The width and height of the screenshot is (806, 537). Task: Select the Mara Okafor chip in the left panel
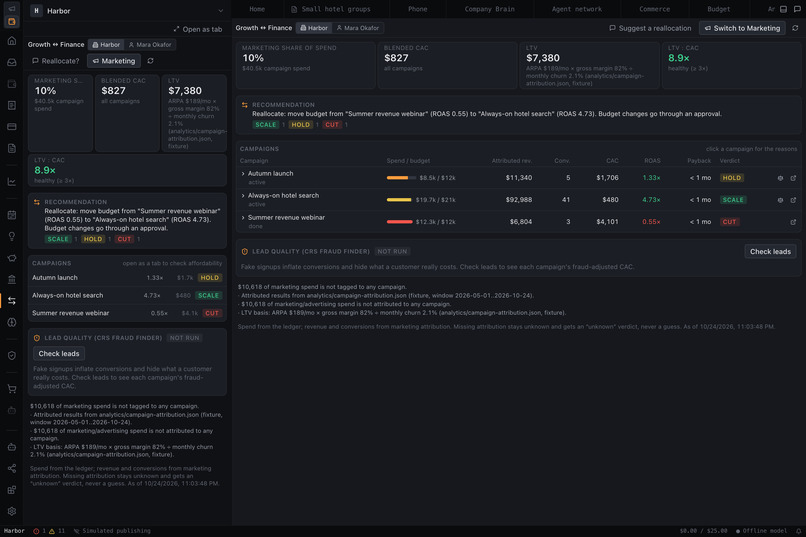tap(150, 45)
